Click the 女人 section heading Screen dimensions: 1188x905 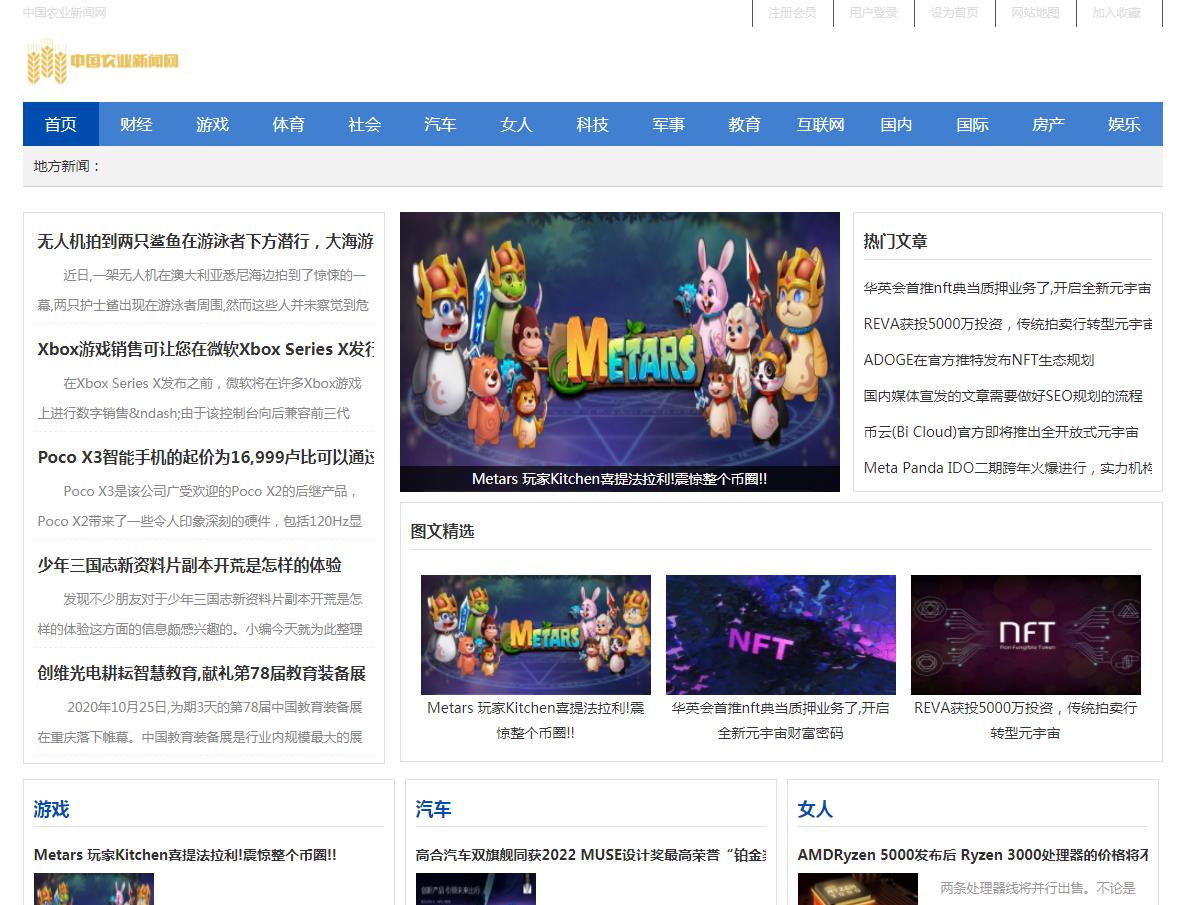815,809
